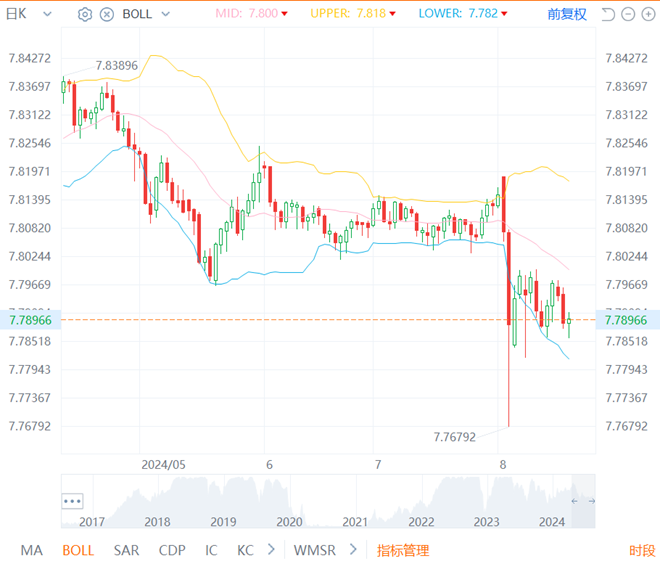
Task: Zoom out chart with minus icon
Action: pyautogui.click(x=627, y=15)
